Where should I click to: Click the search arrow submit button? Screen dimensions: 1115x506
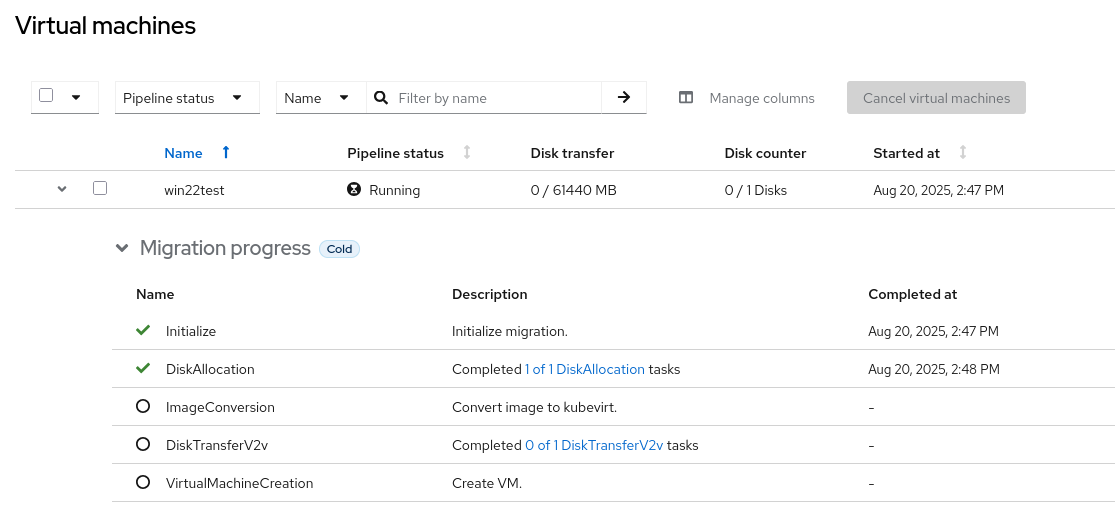pos(624,97)
